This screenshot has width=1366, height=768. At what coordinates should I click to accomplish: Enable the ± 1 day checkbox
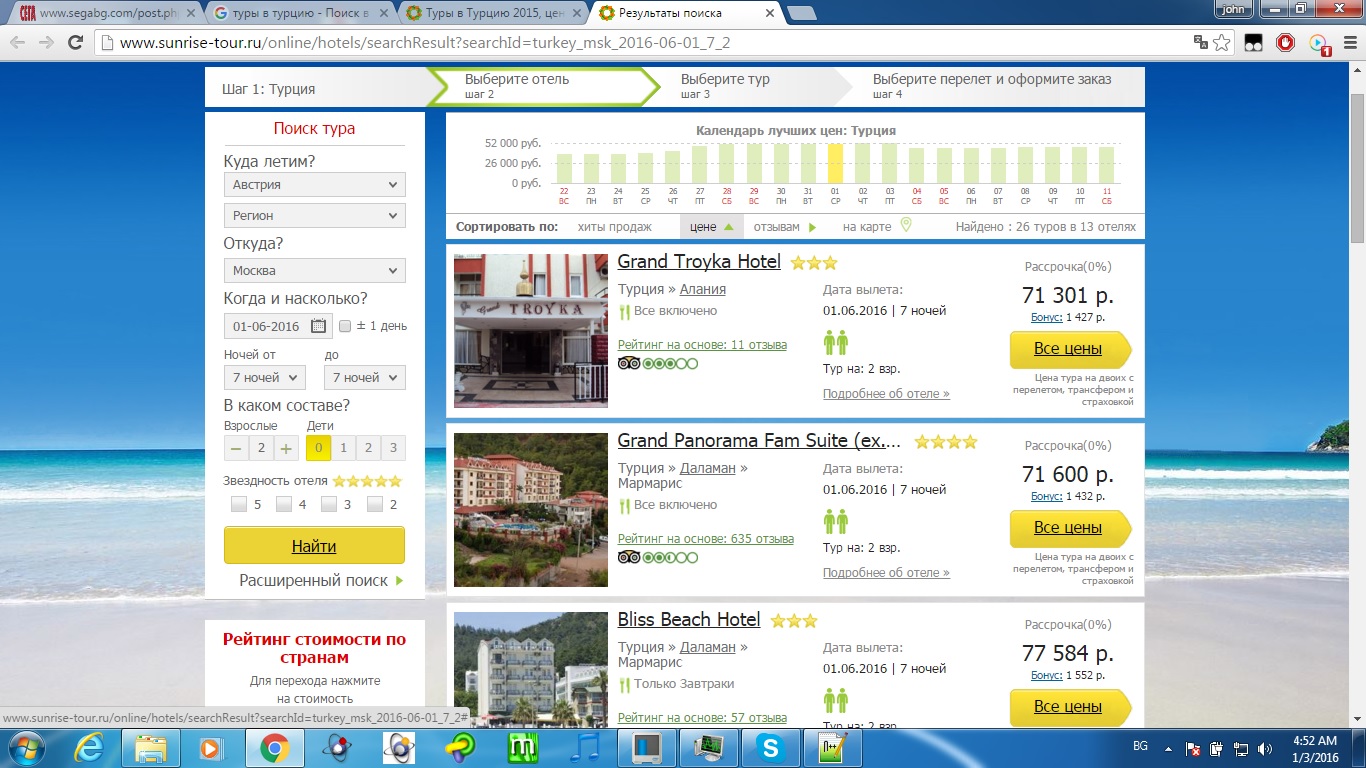pyautogui.click(x=345, y=326)
